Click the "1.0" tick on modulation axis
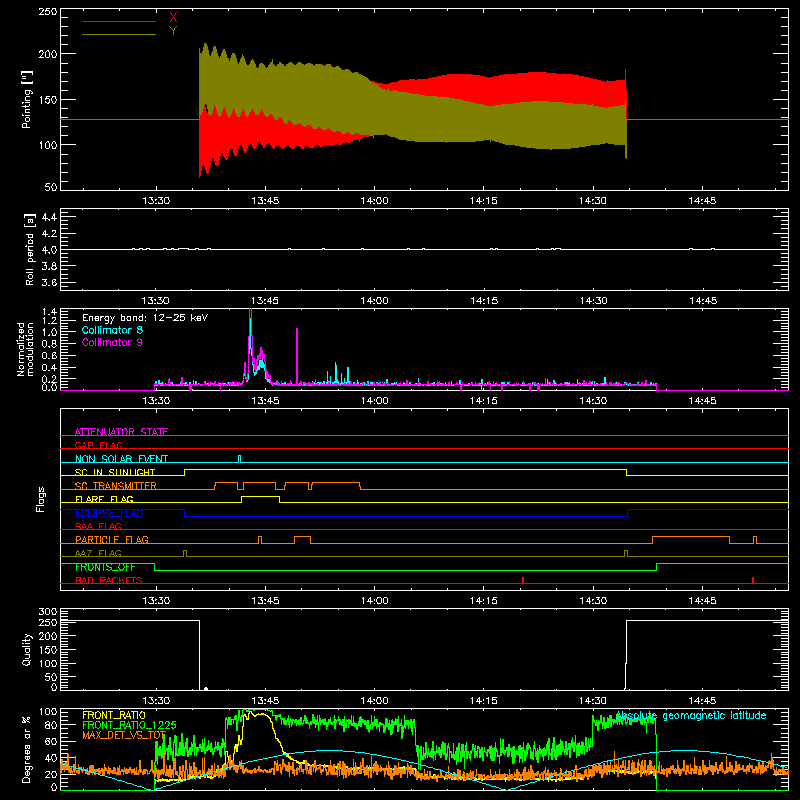Image resolution: width=800 pixels, height=800 pixels. (x=49, y=332)
